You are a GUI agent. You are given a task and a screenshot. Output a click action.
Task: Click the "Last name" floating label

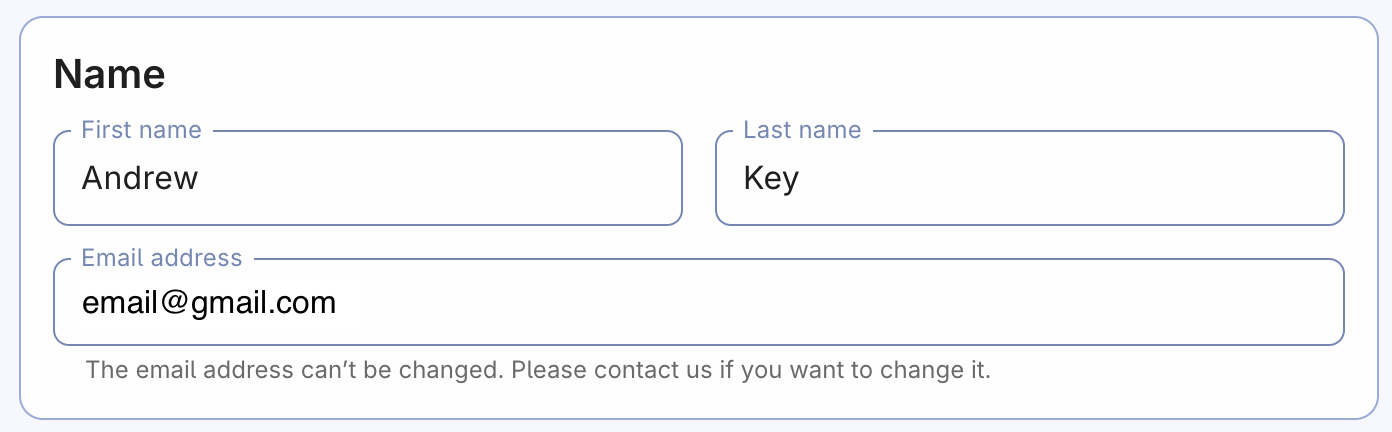(x=802, y=130)
